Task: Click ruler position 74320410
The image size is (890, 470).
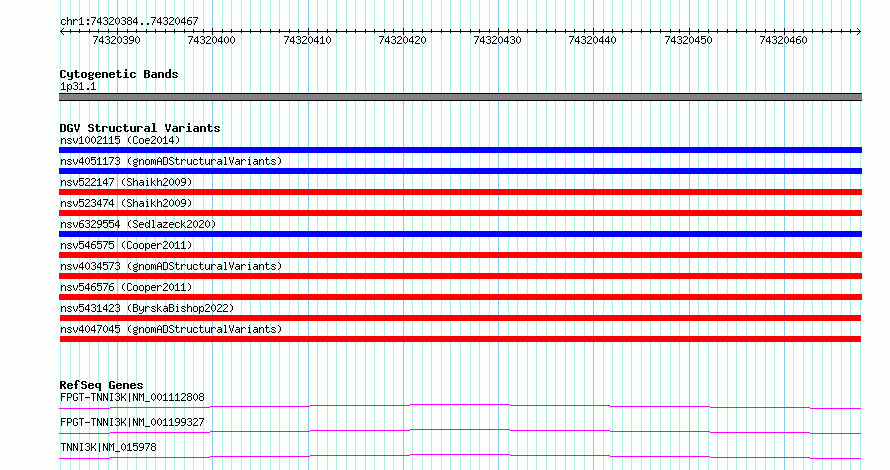Action: (307, 40)
